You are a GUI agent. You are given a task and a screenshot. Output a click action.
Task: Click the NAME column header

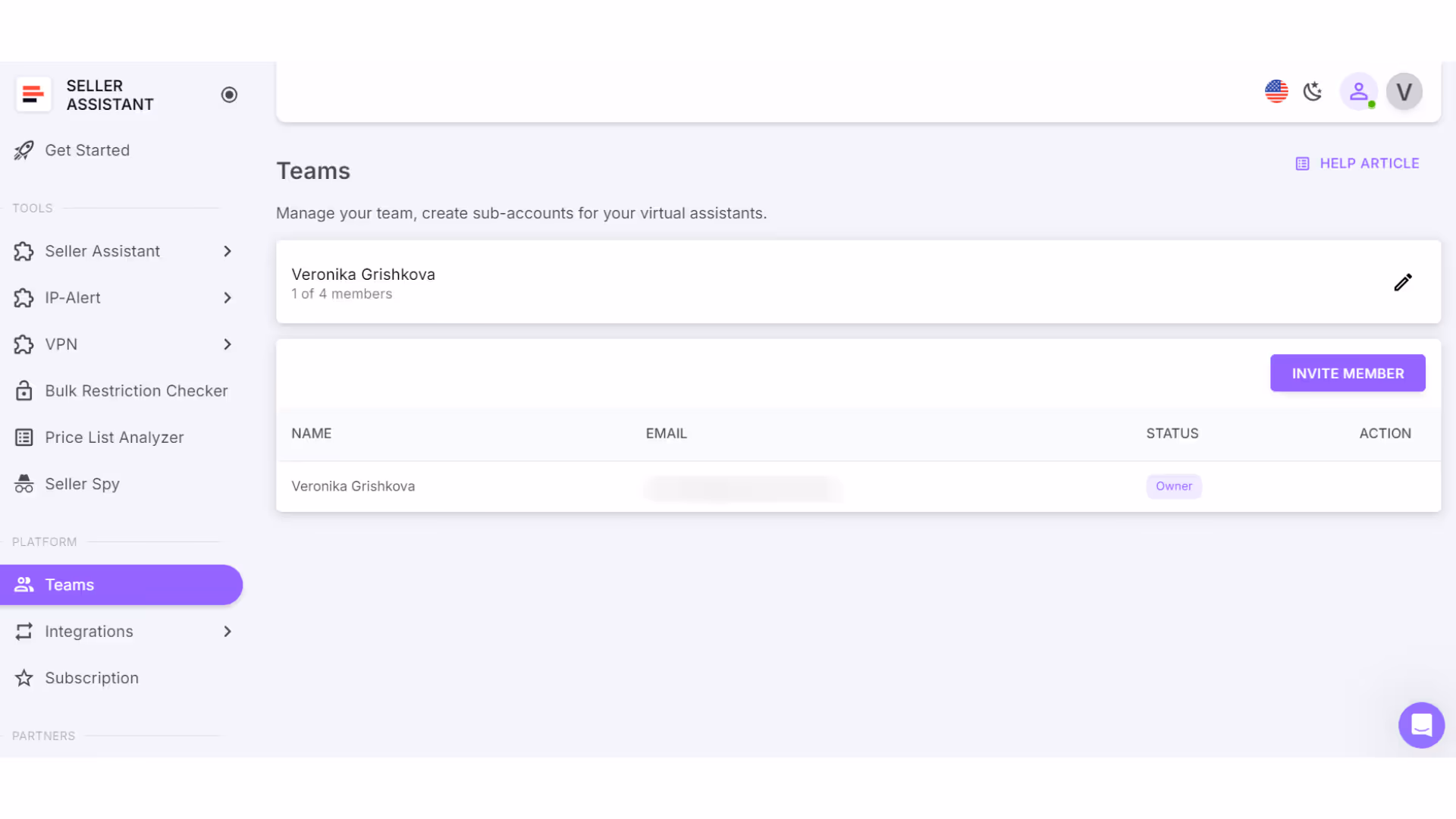point(312,434)
